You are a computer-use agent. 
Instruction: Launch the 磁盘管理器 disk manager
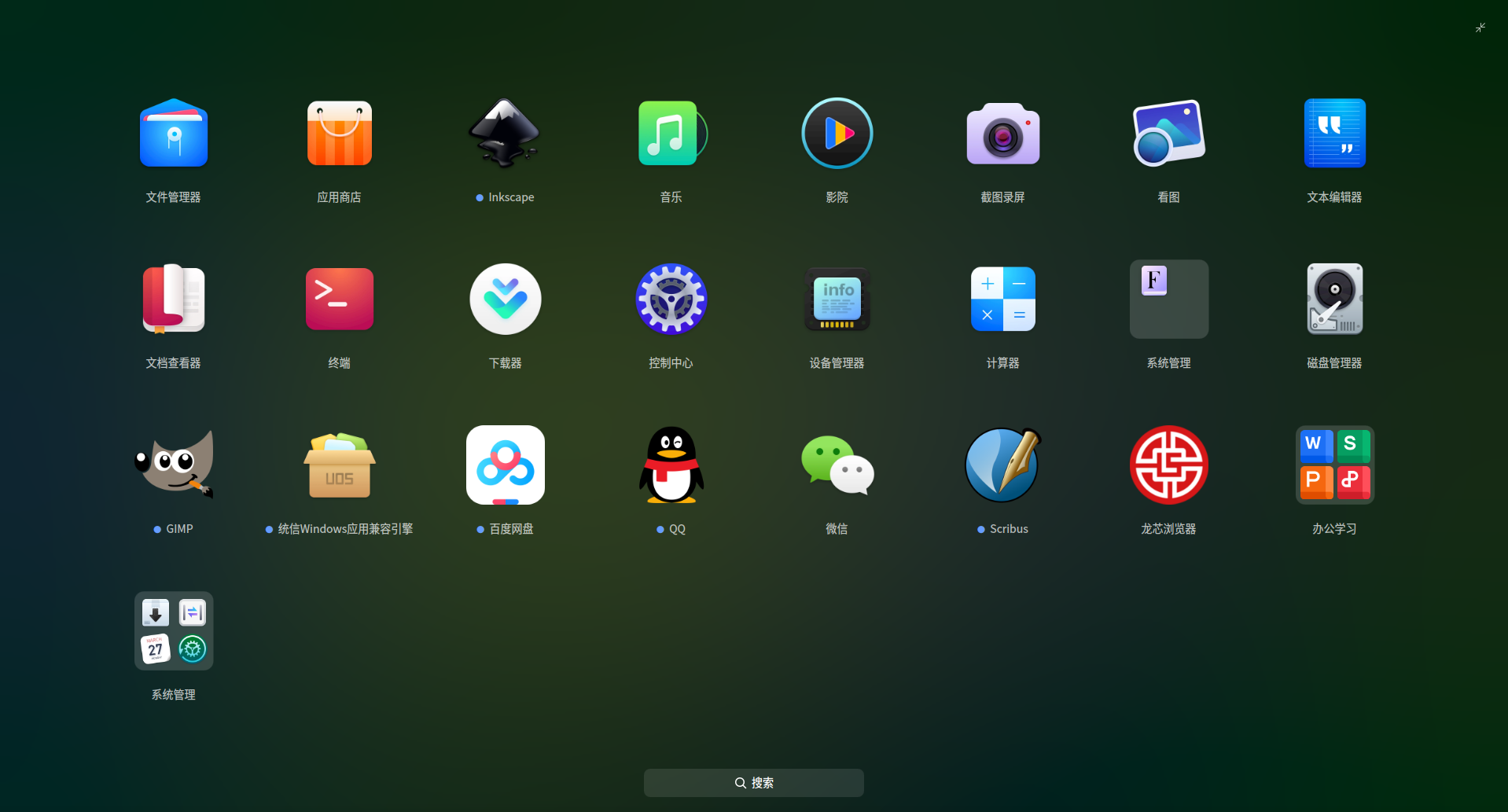[x=1335, y=299]
